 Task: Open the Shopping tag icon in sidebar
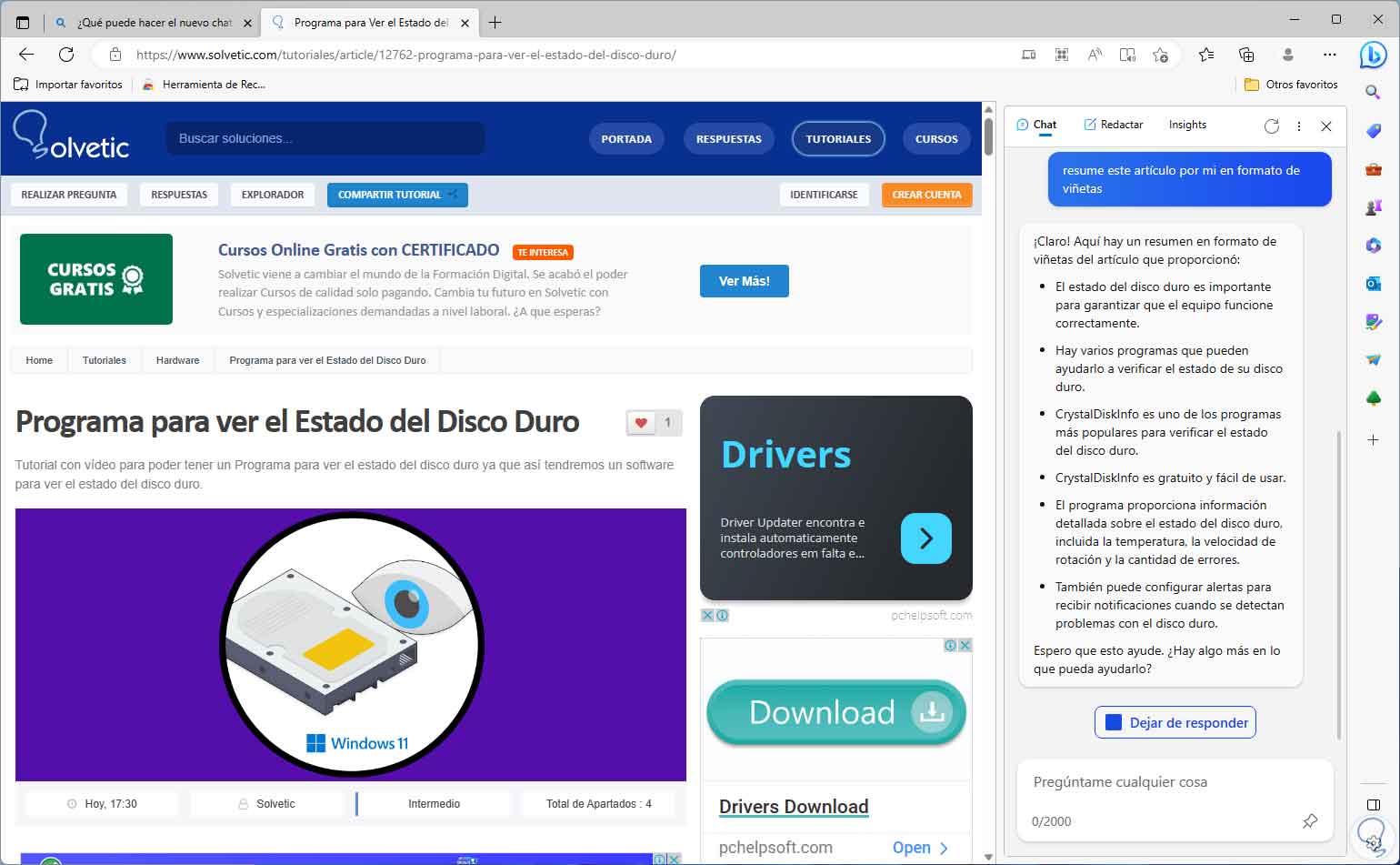pyautogui.click(x=1373, y=131)
